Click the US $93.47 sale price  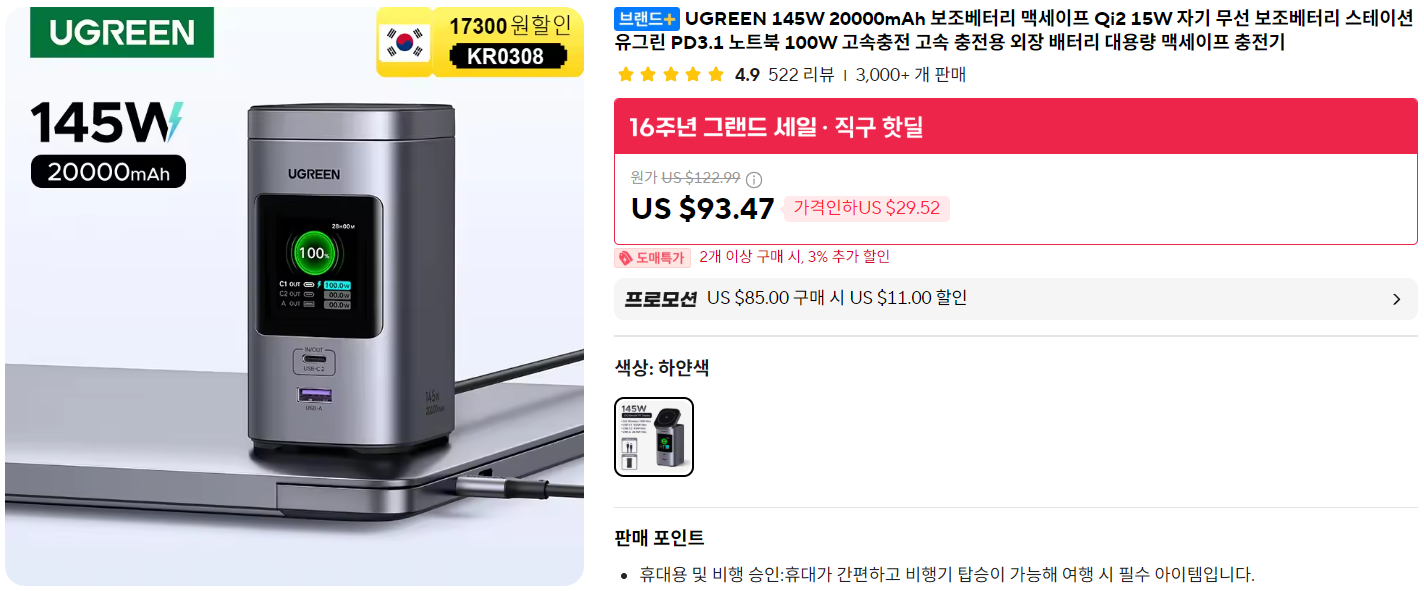tap(703, 208)
